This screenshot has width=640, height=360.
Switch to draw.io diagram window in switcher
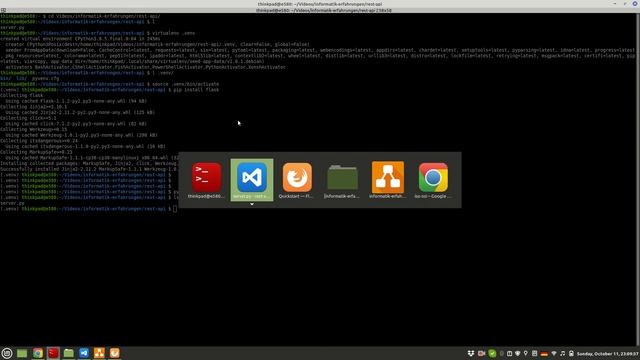pyautogui.click(x=388, y=180)
